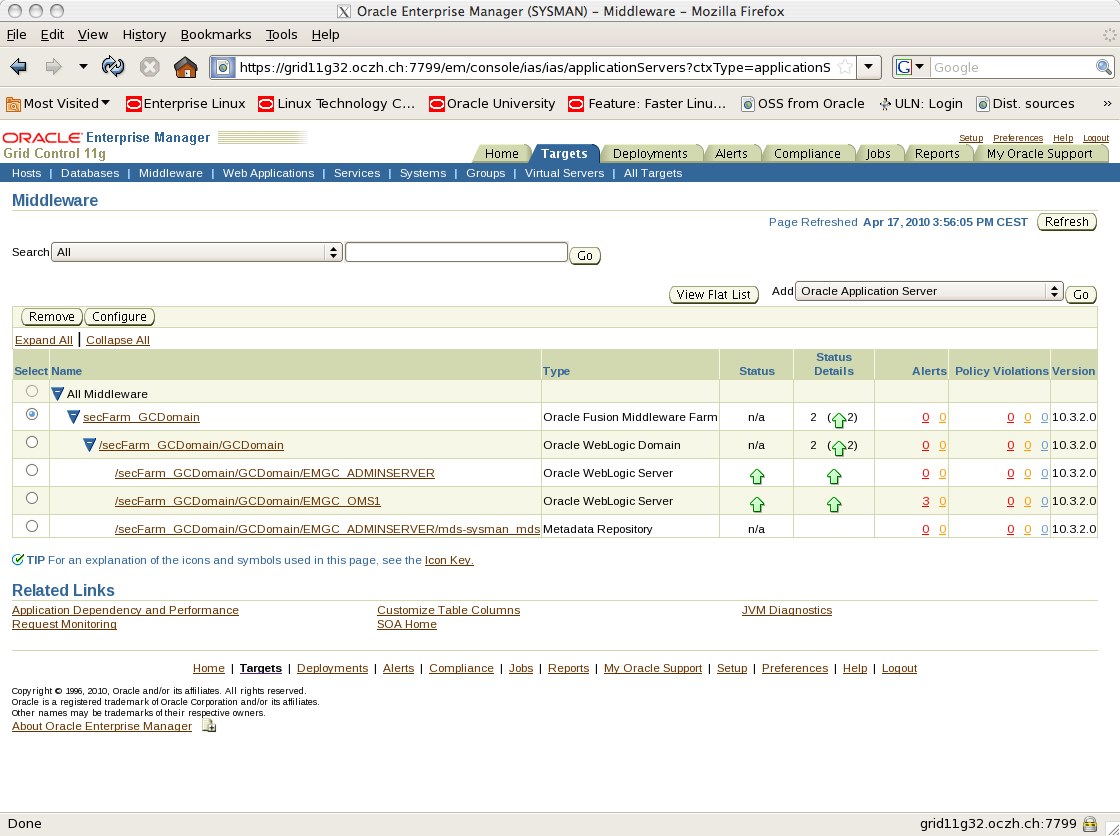This screenshot has width=1120, height=836.
Task: Open the Bookmarks menu
Action: [x=216, y=34]
